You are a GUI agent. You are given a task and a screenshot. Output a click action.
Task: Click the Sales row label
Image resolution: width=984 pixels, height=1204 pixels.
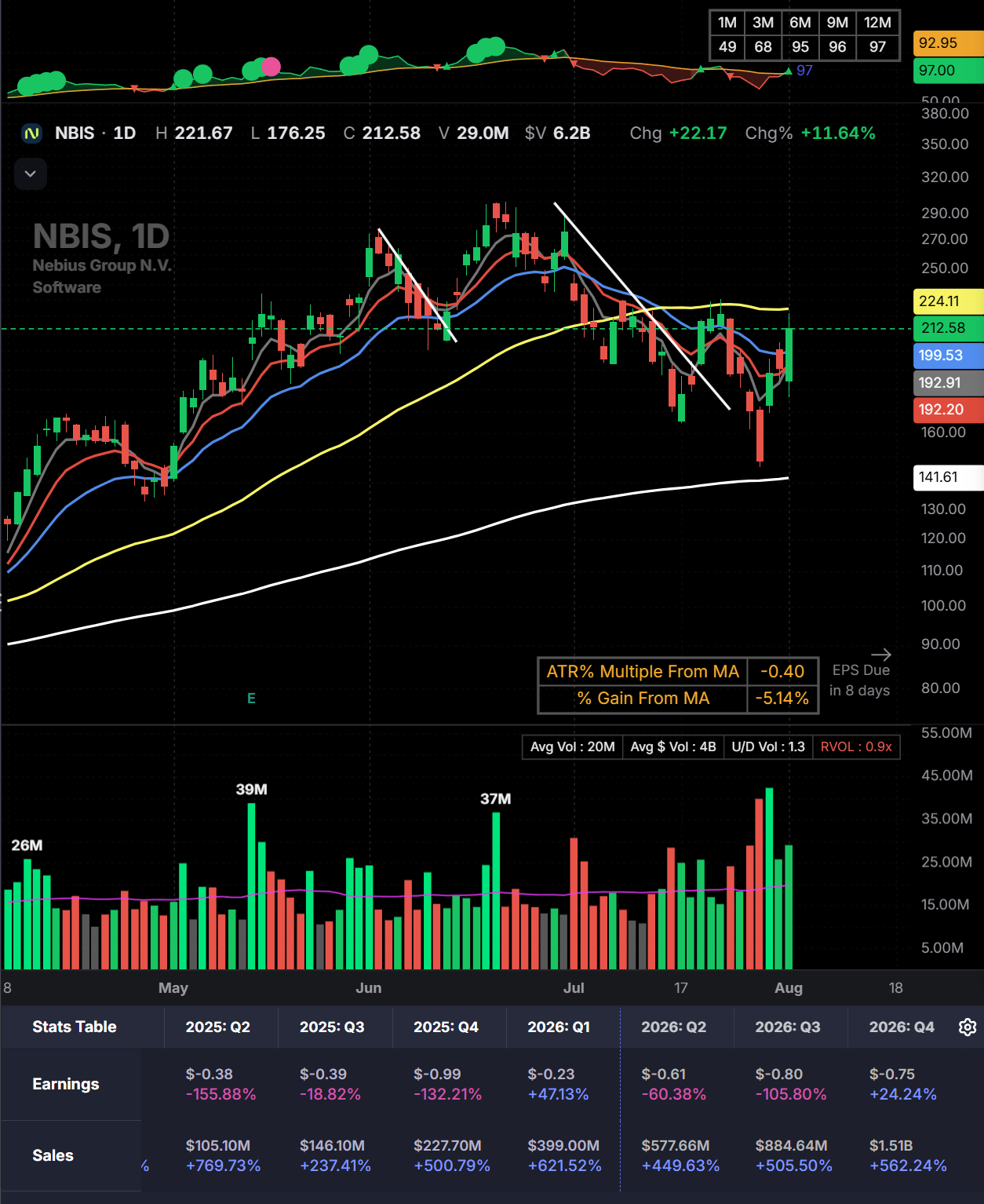pyautogui.click(x=53, y=1155)
